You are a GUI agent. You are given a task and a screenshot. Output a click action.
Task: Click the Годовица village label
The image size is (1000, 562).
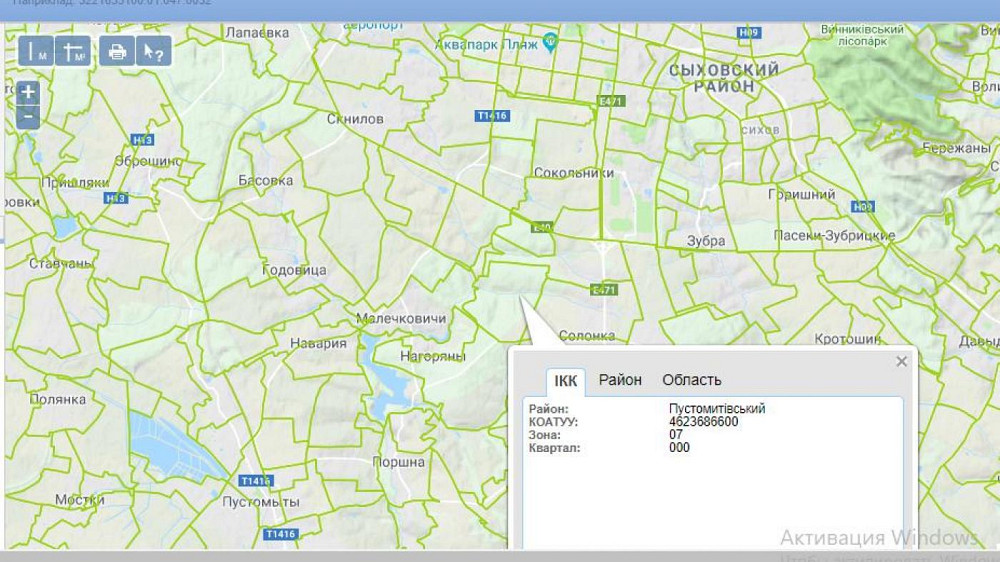(294, 271)
